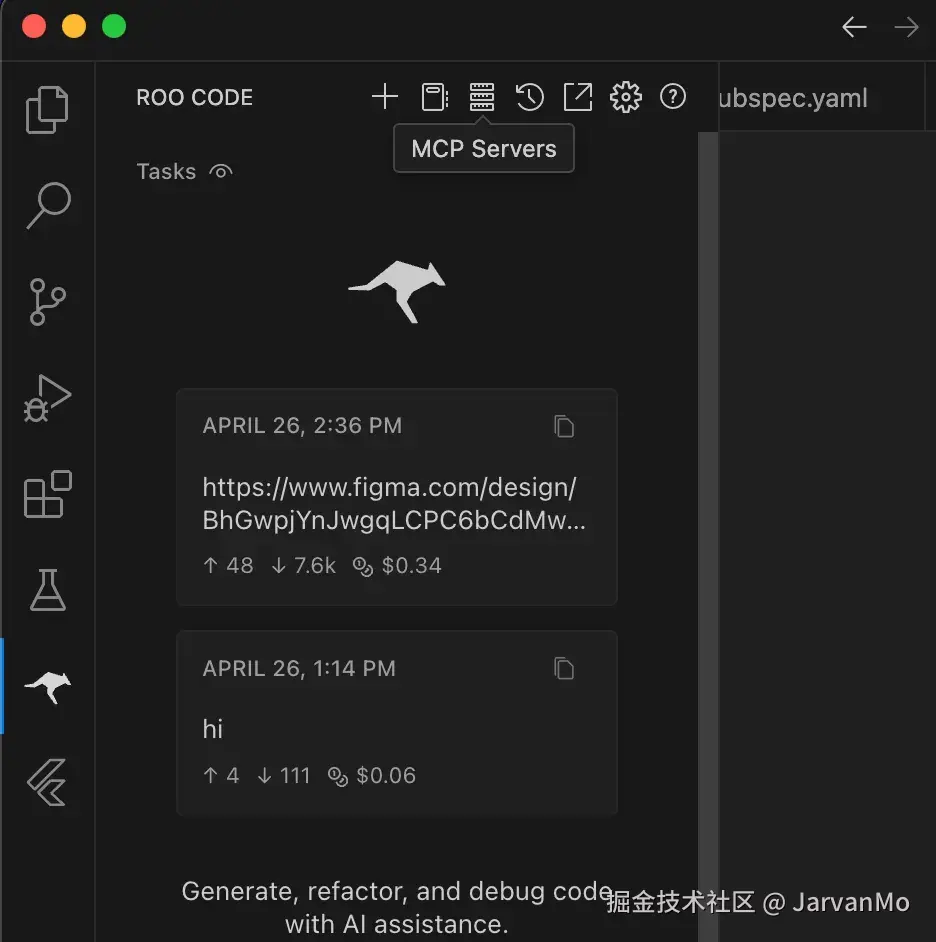Go back with the left arrow
Screen dimensions: 936x942
point(854,27)
